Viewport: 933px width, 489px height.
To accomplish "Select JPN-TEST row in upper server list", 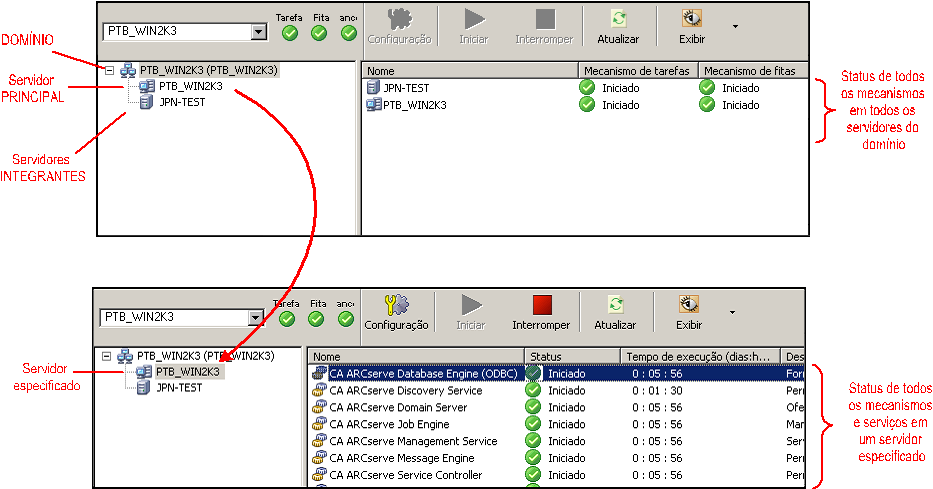I will pyautogui.click(x=585, y=88).
